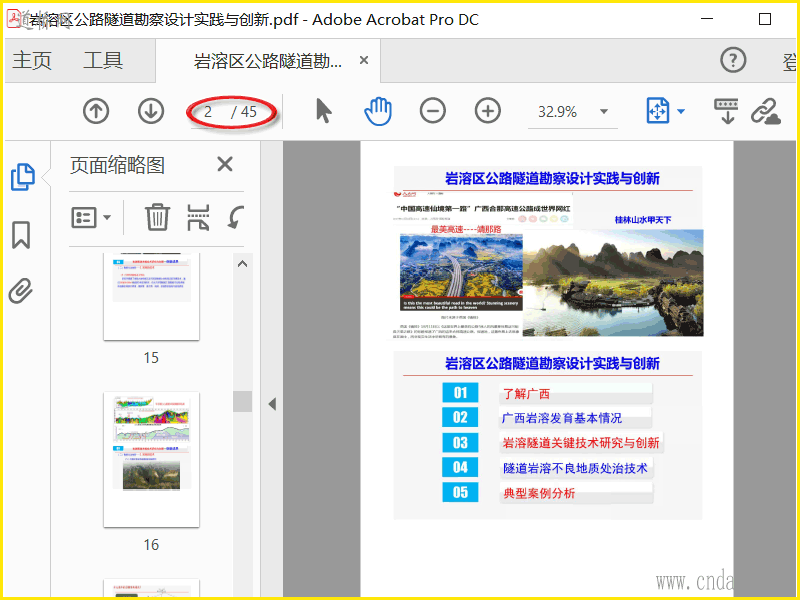Open the bookmarks sidebar icon
Image resolution: width=800 pixels, height=600 pixels.
[21, 235]
